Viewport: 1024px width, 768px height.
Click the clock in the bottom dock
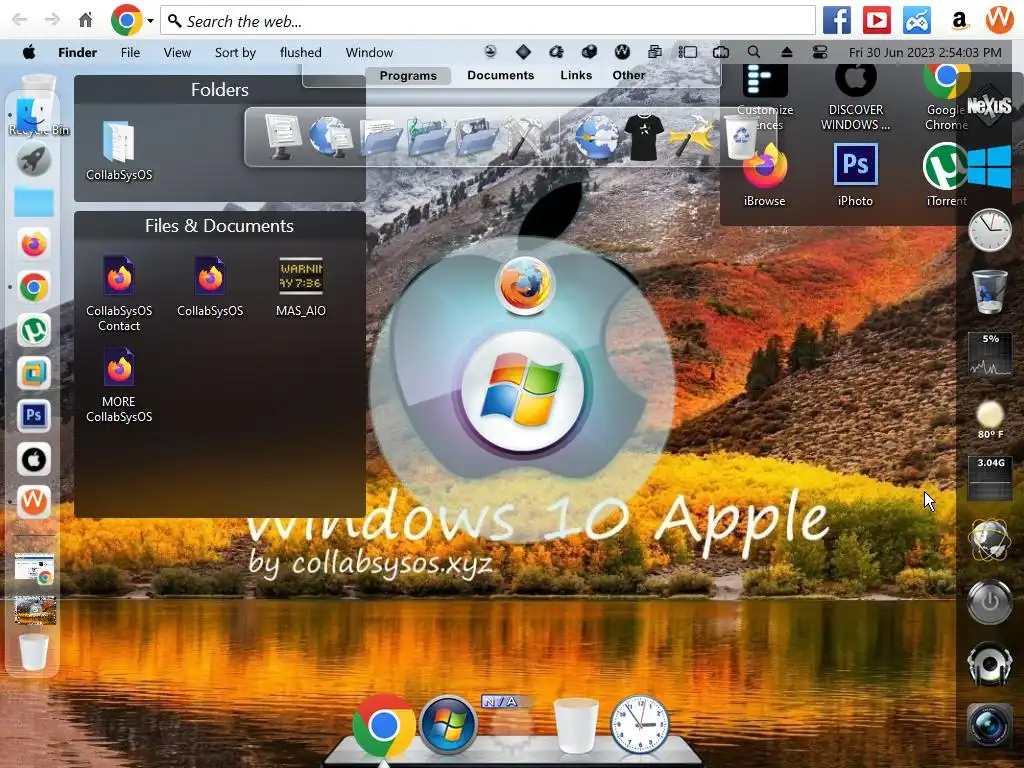coord(640,725)
